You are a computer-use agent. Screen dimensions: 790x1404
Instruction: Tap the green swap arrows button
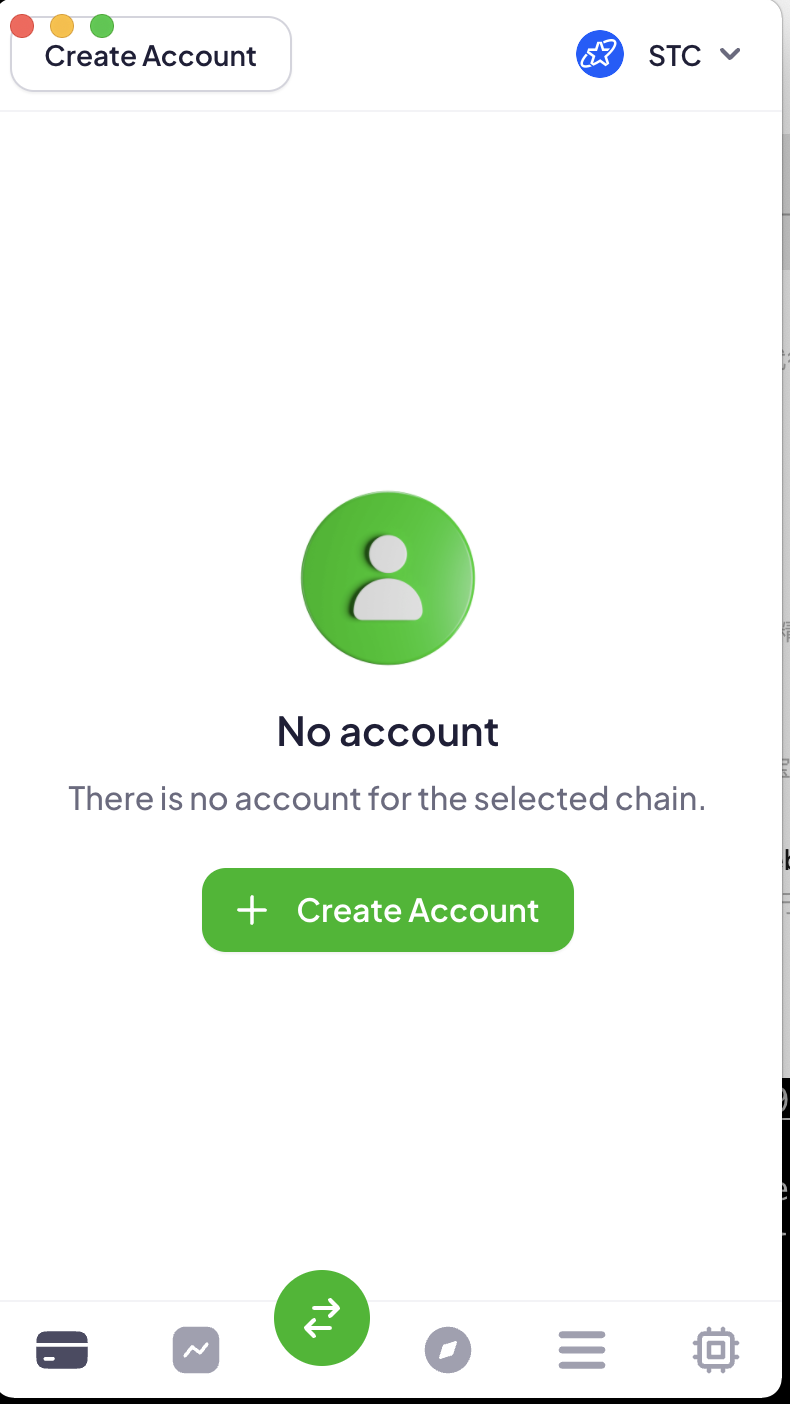pos(322,1318)
